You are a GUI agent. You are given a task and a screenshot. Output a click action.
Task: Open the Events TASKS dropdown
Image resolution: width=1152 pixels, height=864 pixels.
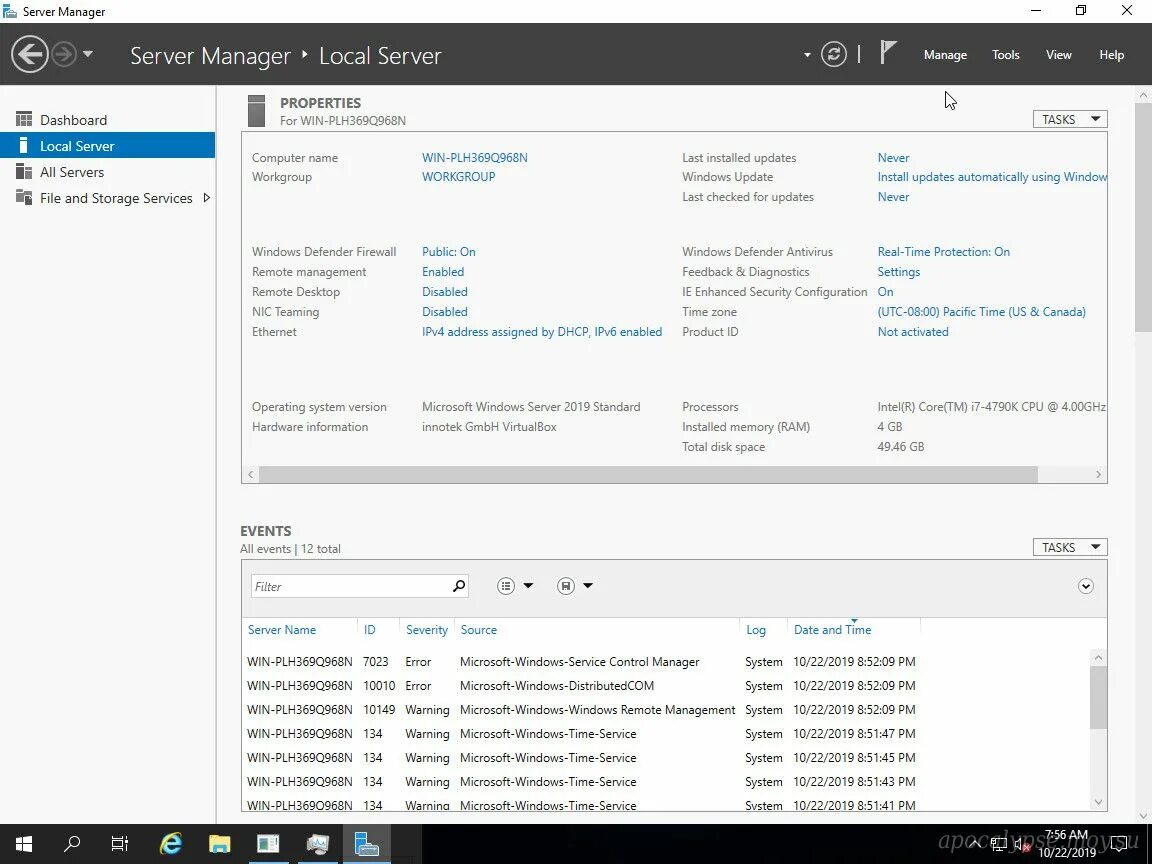click(x=1070, y=547)
